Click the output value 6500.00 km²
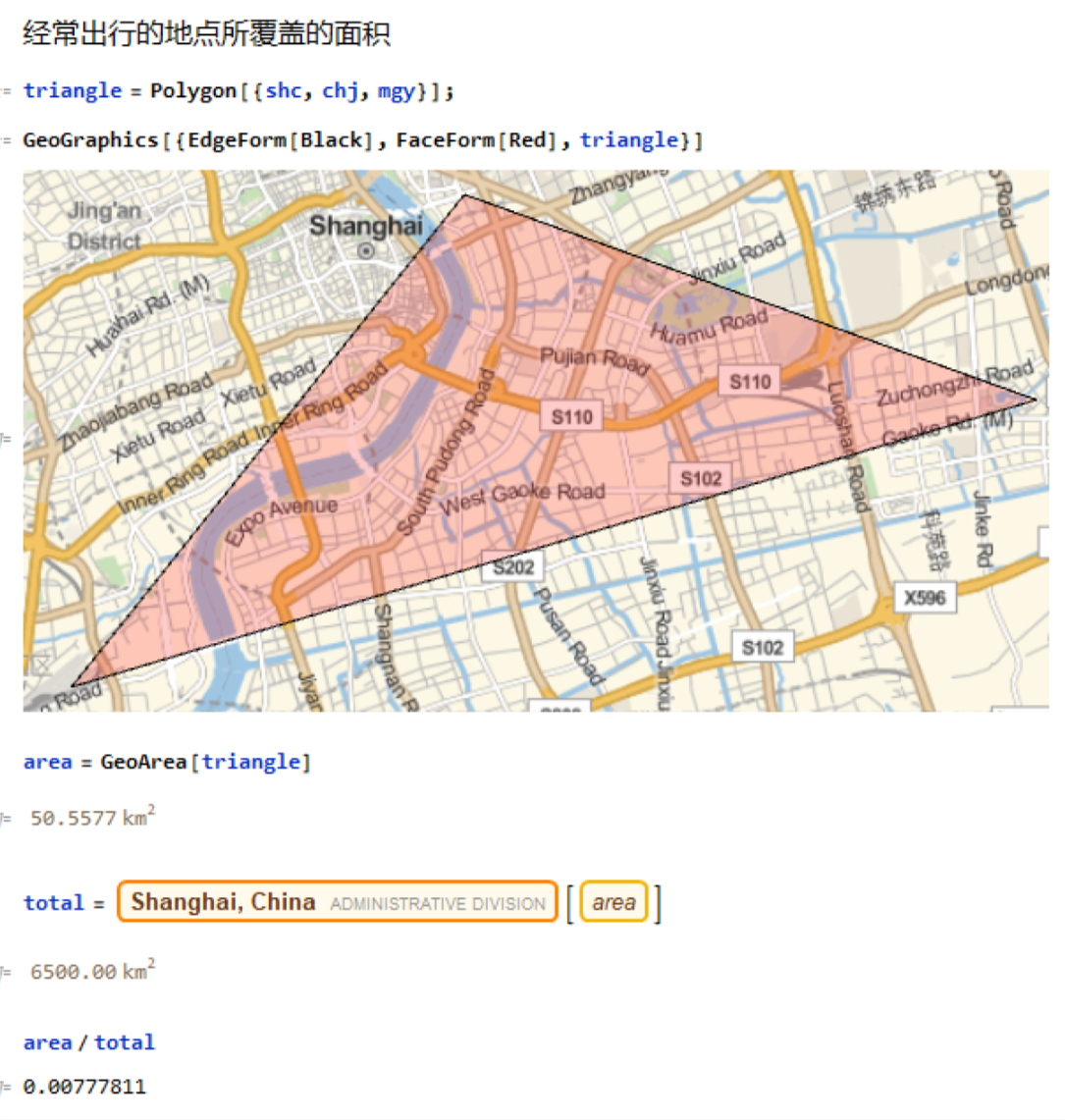1065x1120 pixels. [93, 972]
